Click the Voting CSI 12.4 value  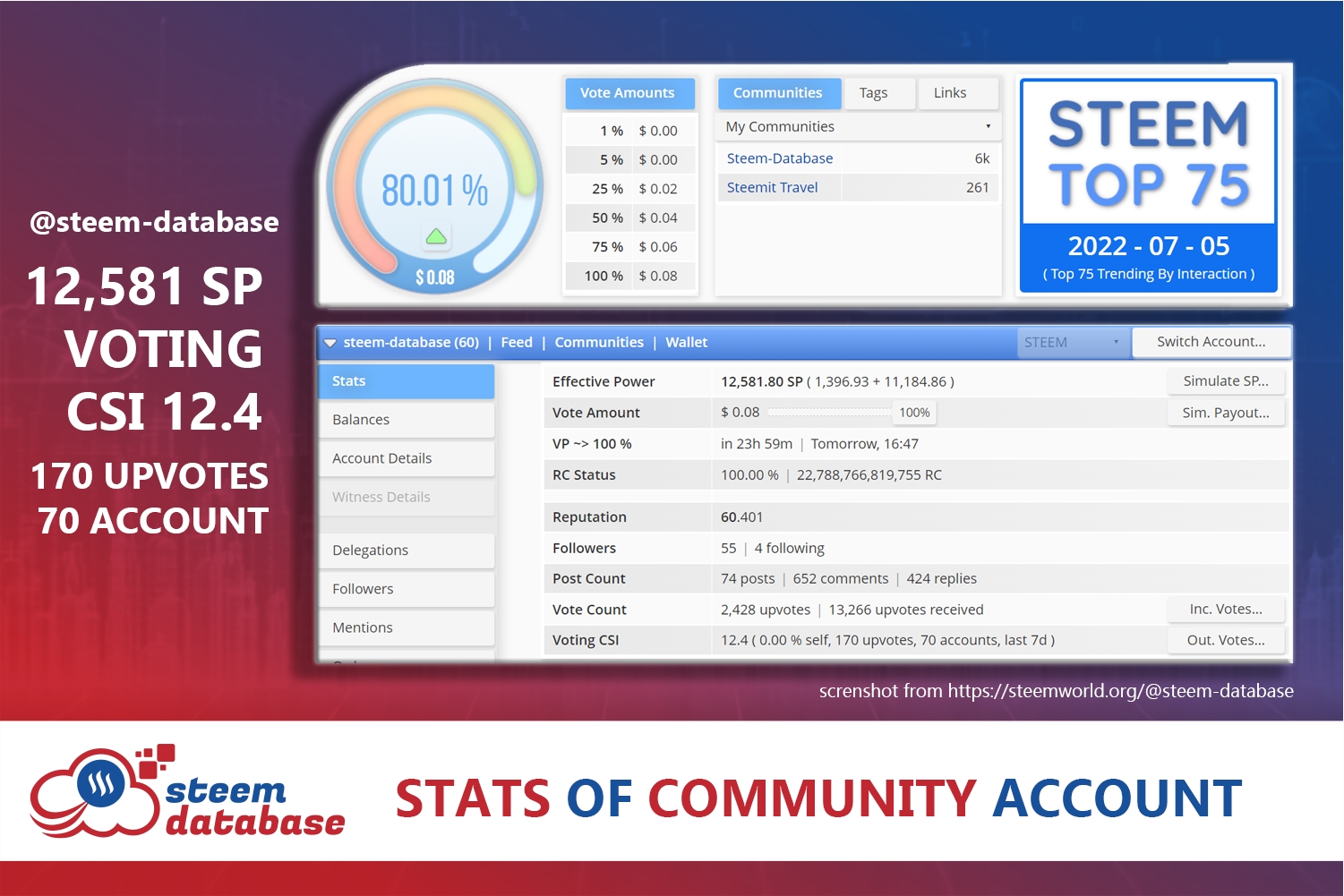(x=734, y=641)
